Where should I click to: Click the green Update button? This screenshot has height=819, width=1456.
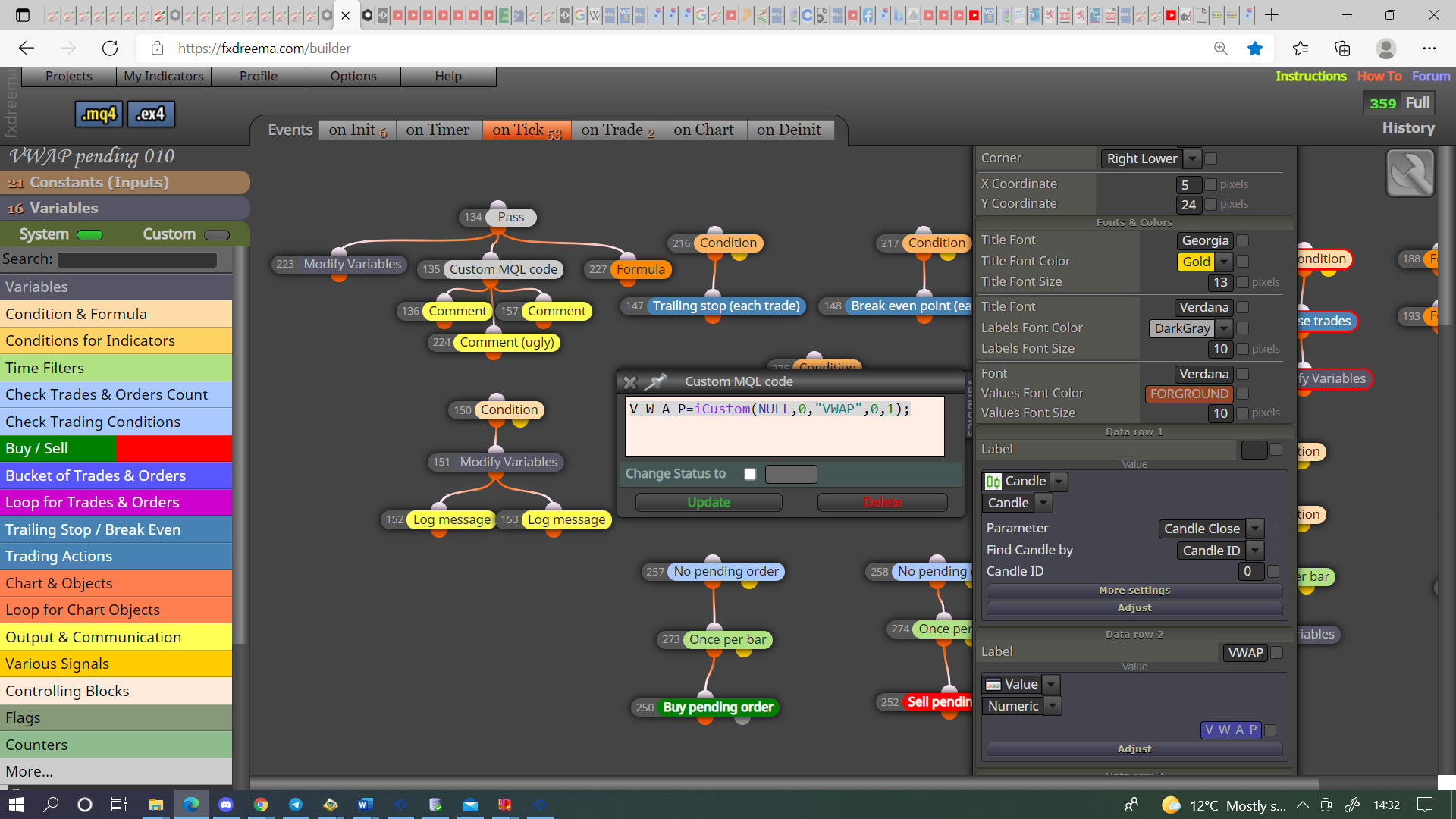coord(708,502)
